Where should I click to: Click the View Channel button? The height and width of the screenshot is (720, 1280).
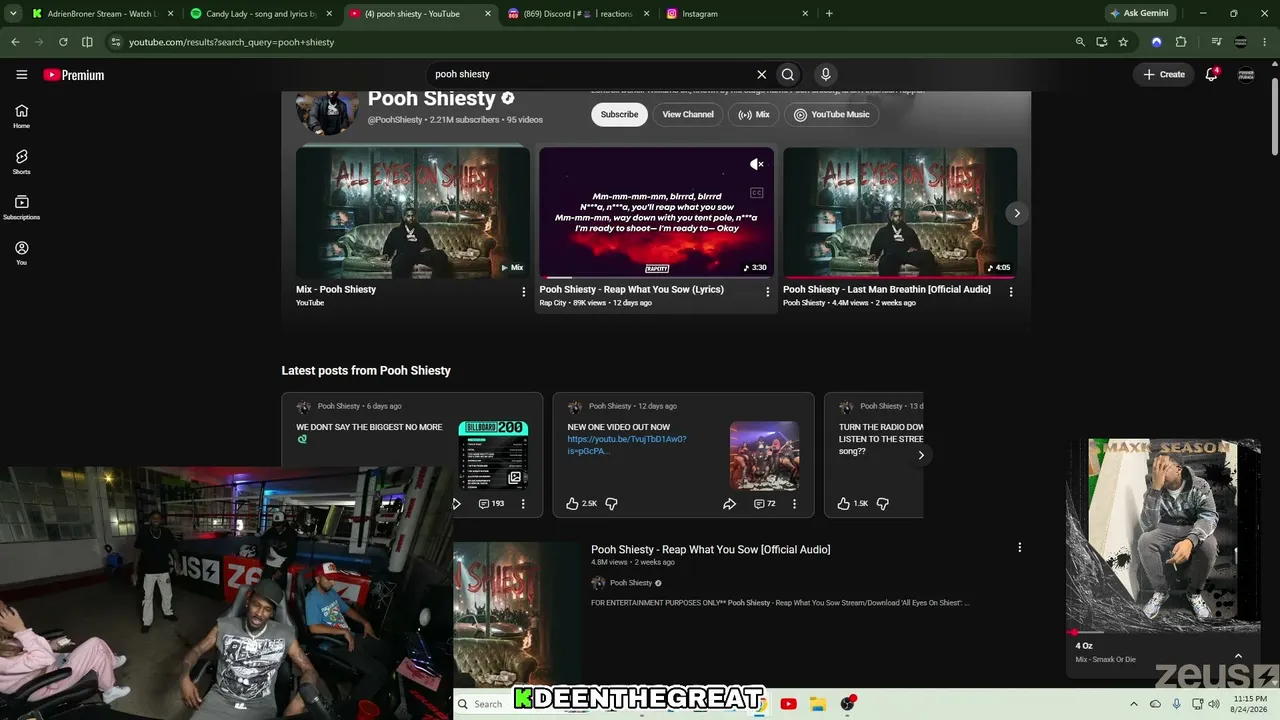(688, 114)
